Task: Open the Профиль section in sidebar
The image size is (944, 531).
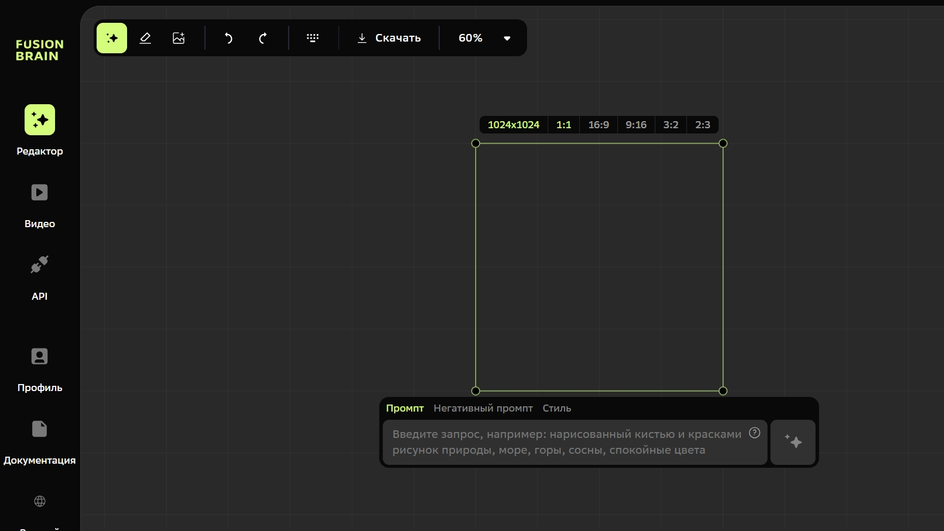Action: tap(40, 370)
